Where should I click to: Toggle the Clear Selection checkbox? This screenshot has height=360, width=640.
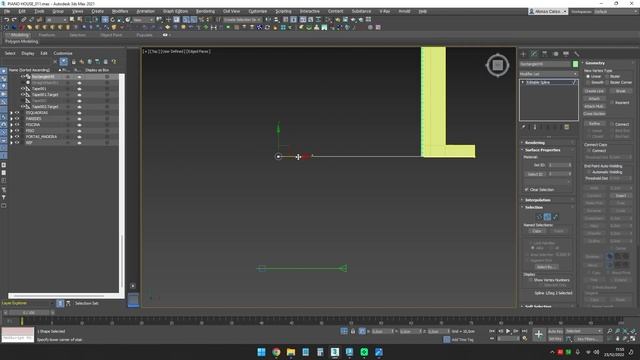click(x=527, y=190)
